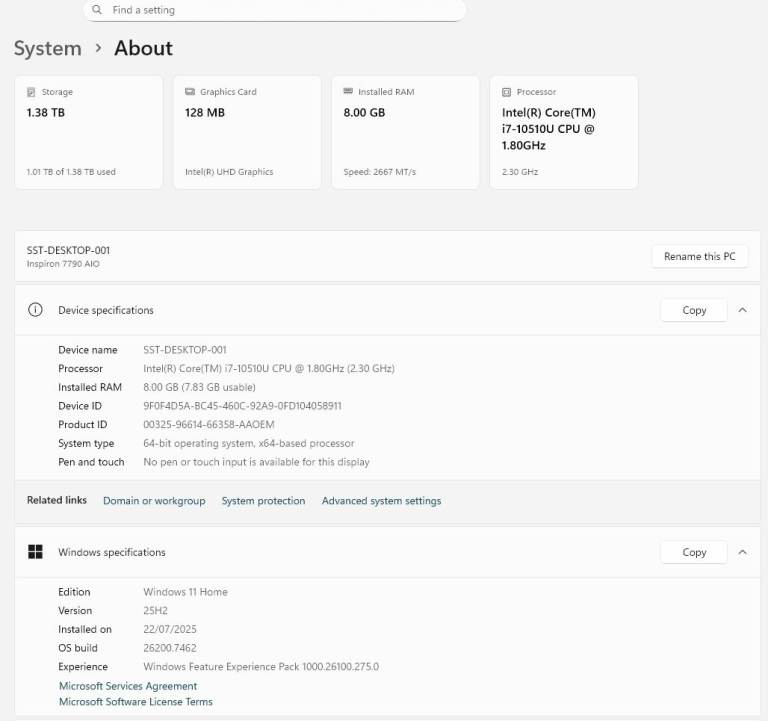Open System protection link
This screenshot has width=768, height=721.
[263, 501]
